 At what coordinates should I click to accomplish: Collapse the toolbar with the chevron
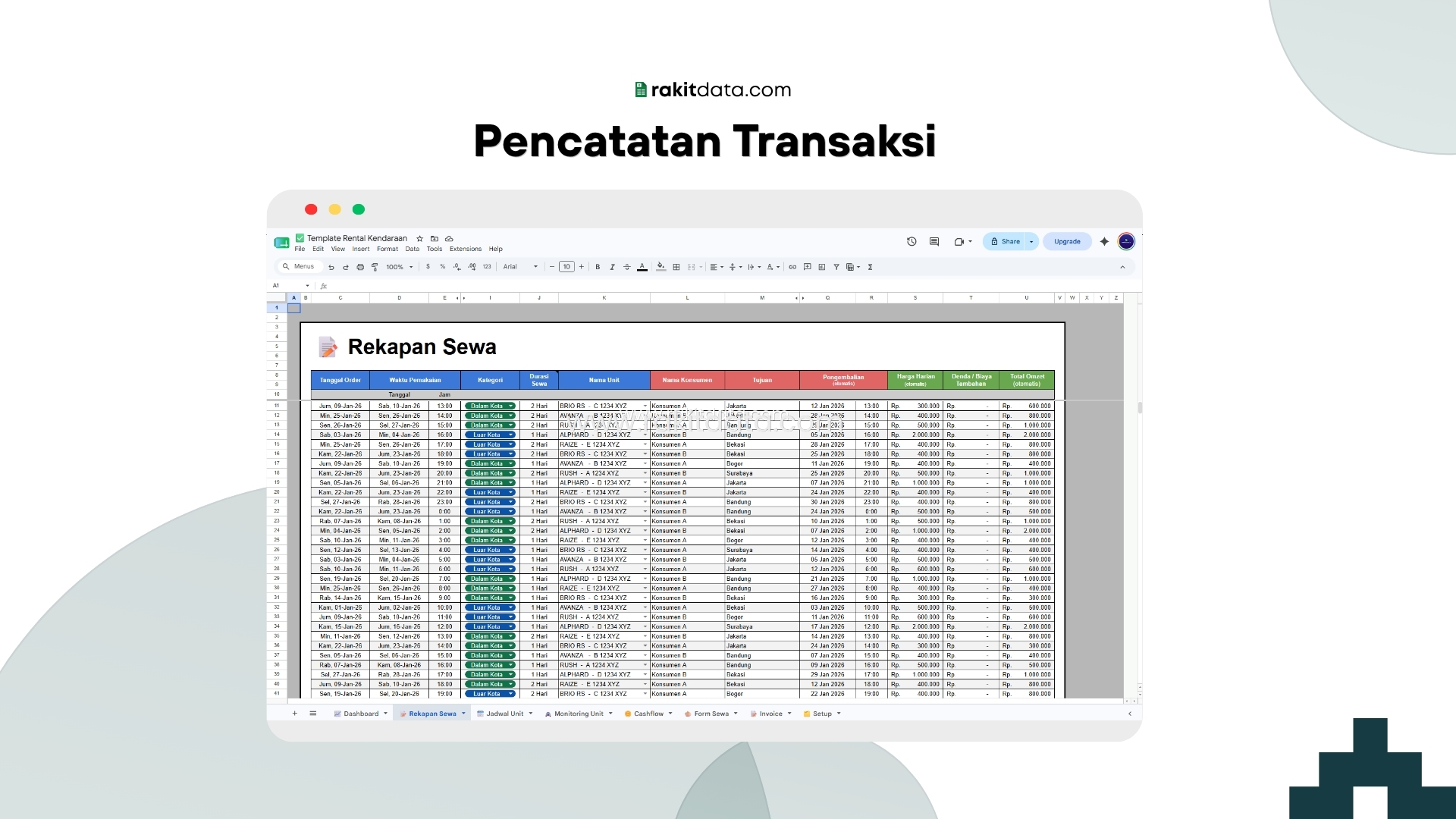1122,267
